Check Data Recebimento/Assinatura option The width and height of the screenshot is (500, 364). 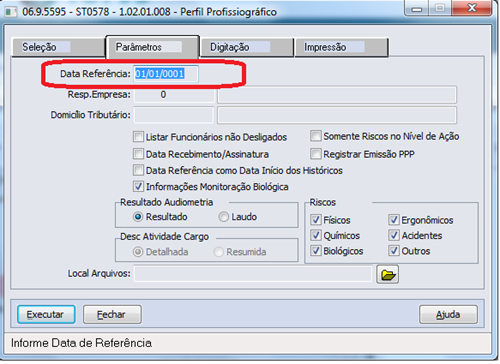pyautogui.click(x=138, y=154)
